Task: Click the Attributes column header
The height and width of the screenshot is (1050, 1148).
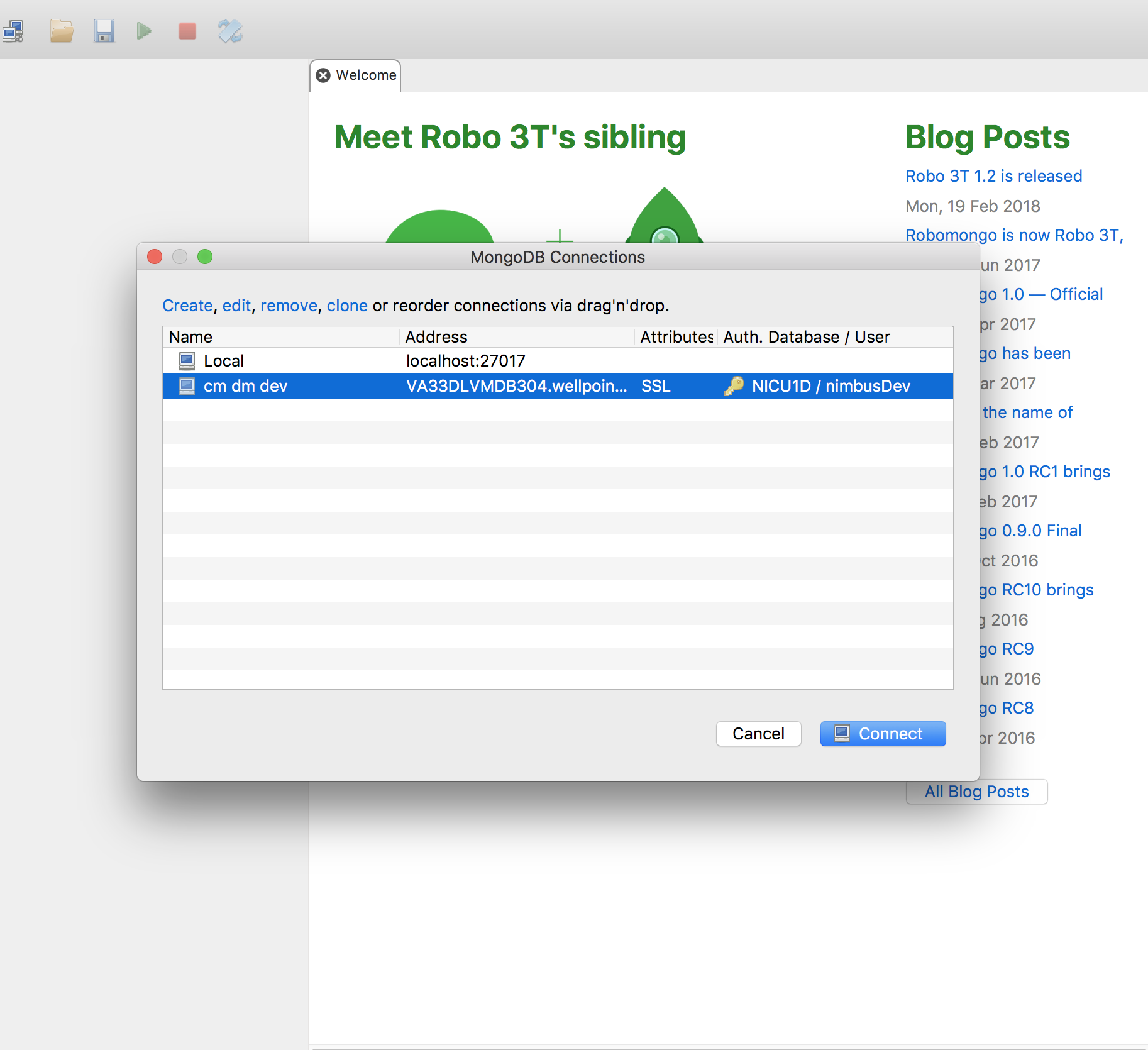Action: (676, 337)
